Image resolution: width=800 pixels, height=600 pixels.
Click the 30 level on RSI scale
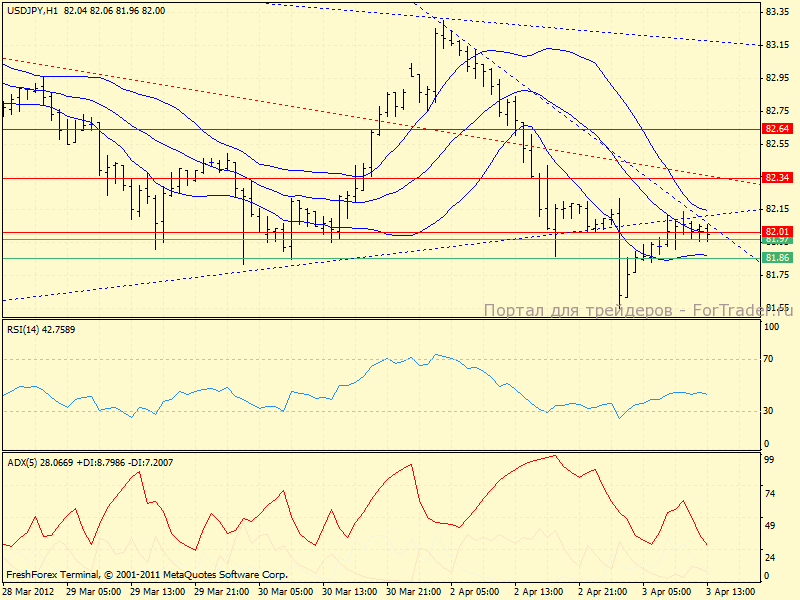[770, 410]
